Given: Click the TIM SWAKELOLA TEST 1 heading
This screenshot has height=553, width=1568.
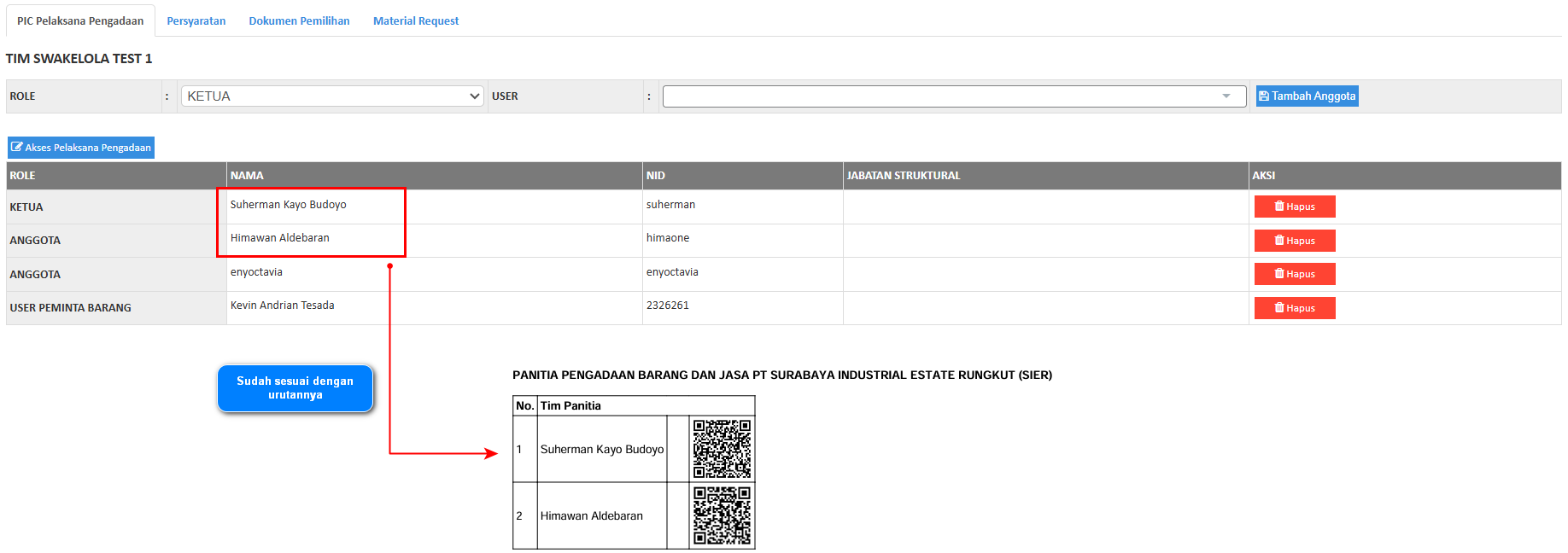Looking at the screenshot, I should [79, 59].
